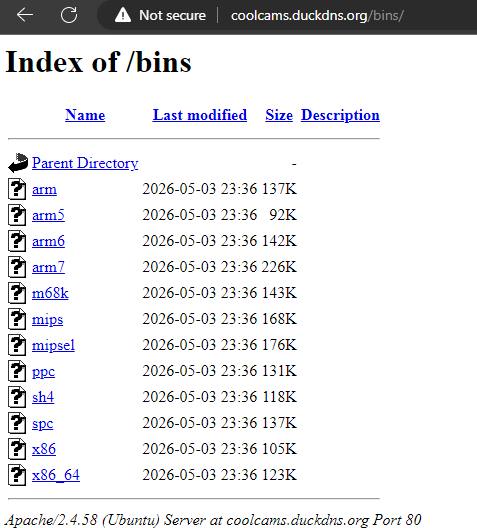Sort listing by Name column header
Viewport: 477px width, 528px height.
(x=85, y=115)
